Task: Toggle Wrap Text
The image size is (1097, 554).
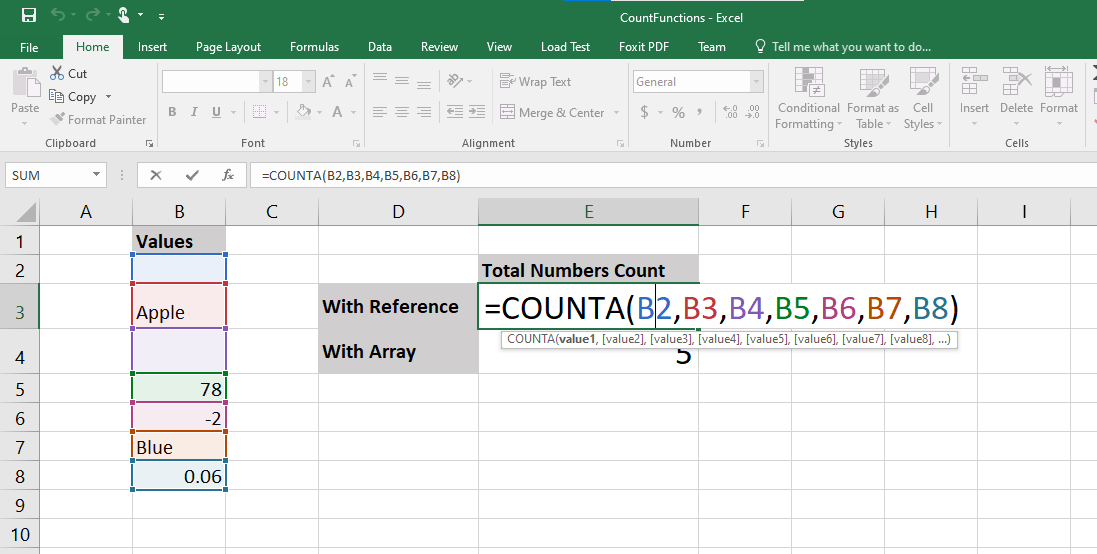Action: [535, 81]
